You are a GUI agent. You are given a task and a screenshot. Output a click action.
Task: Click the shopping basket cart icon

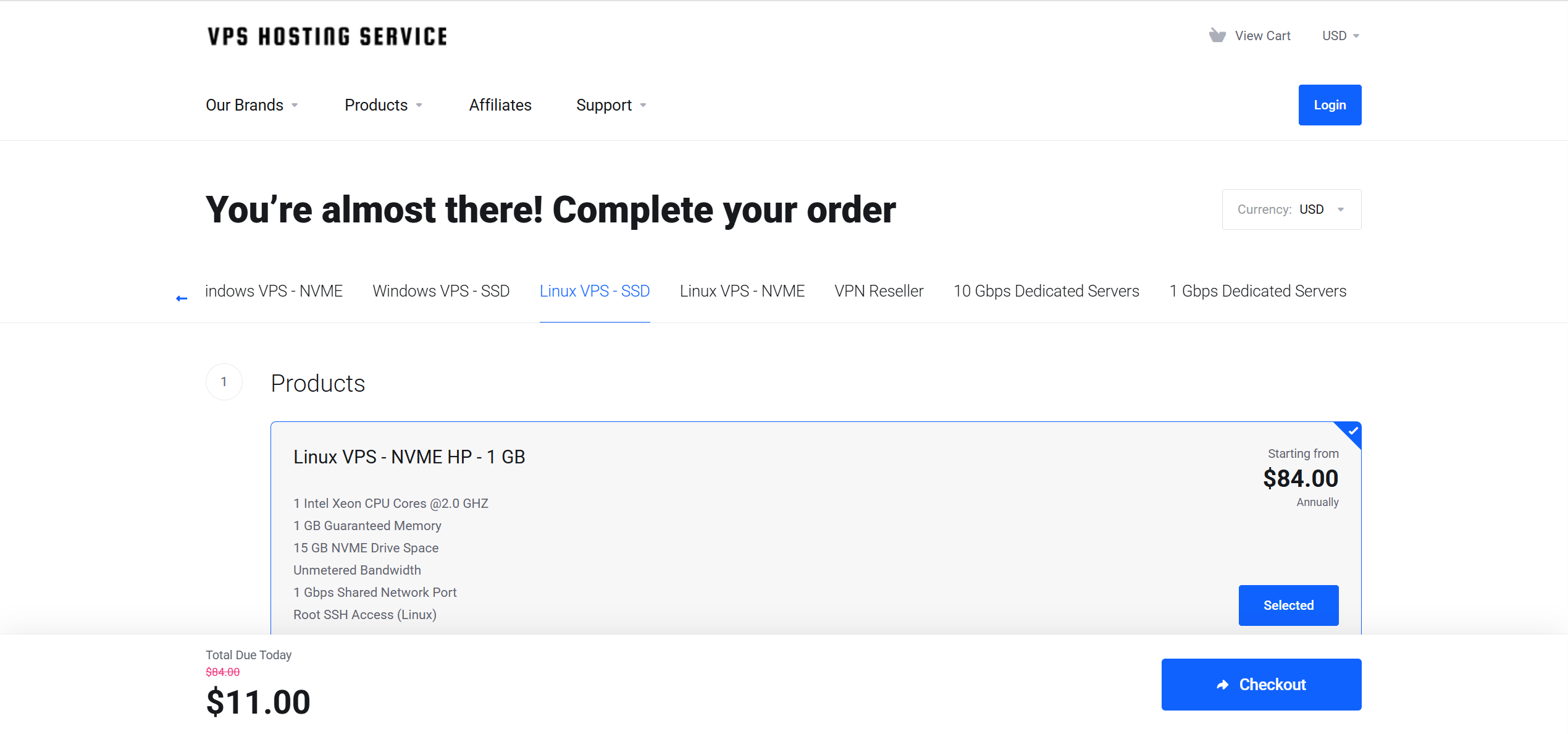(x=1217, y=36)
